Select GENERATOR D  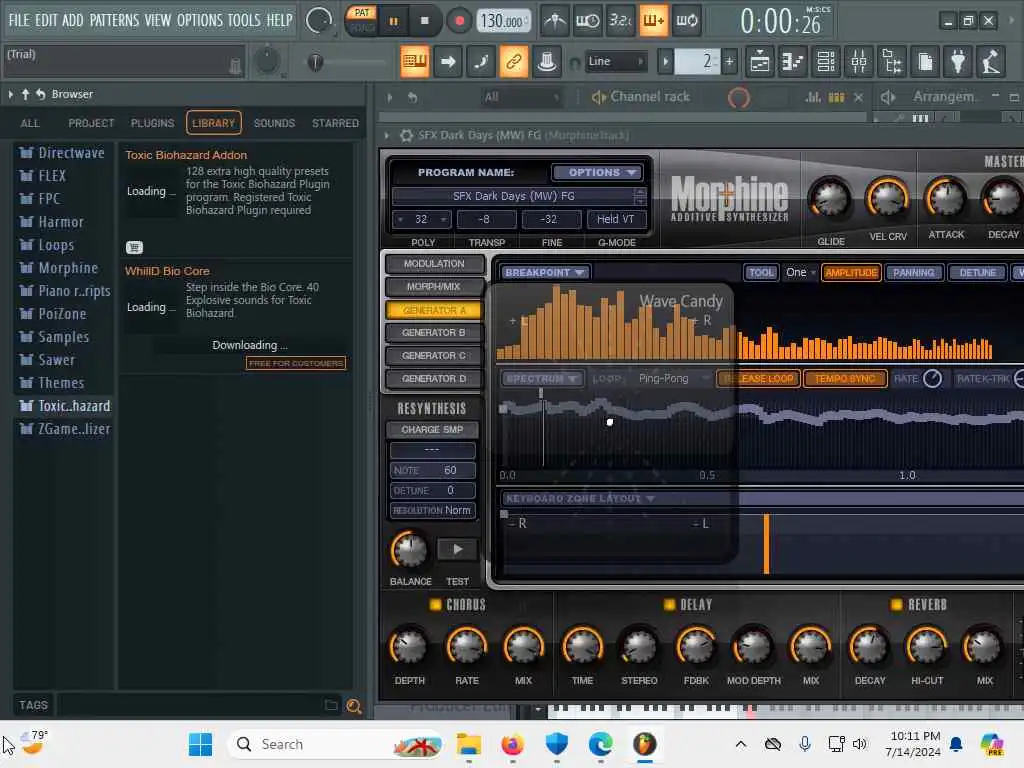click(x=434, y=378)
